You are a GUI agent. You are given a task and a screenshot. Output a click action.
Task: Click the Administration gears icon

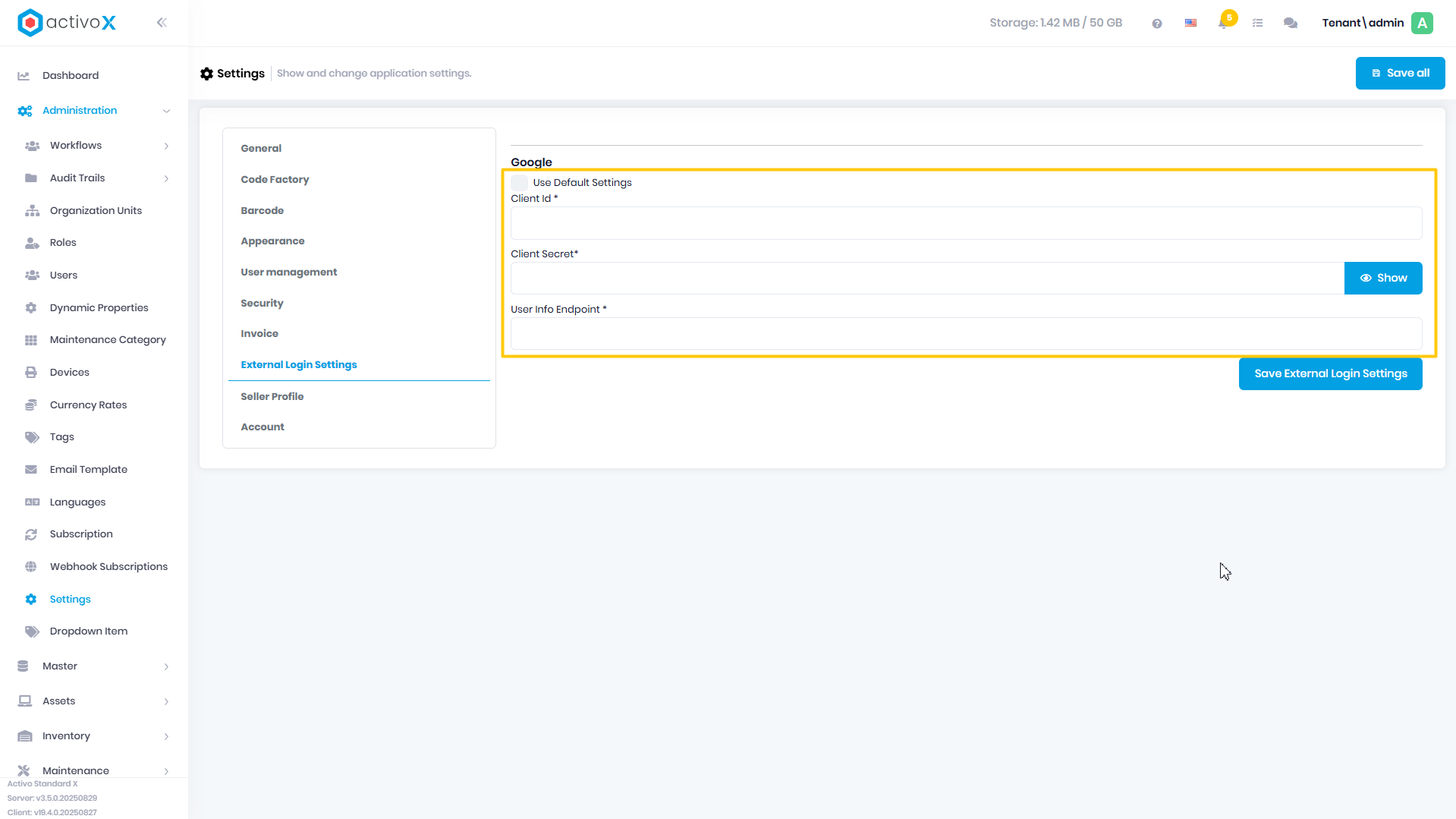[24, 111]
